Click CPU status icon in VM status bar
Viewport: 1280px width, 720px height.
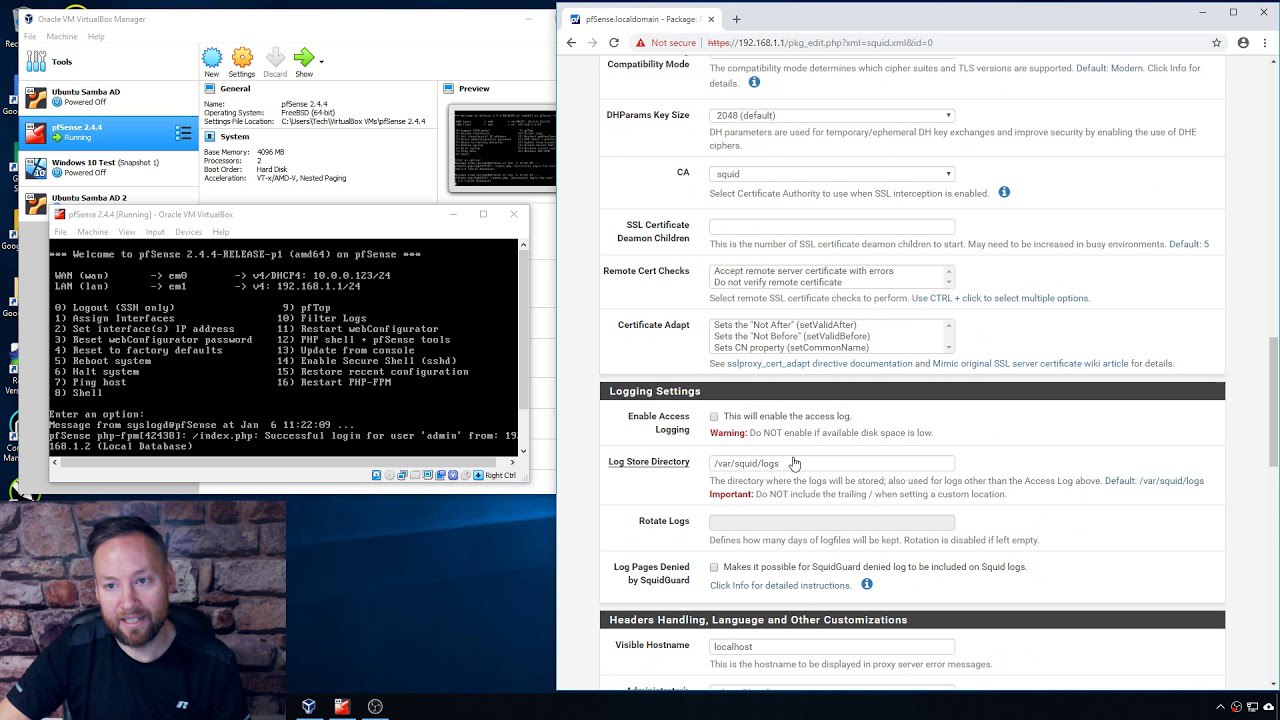pos(453,475)
